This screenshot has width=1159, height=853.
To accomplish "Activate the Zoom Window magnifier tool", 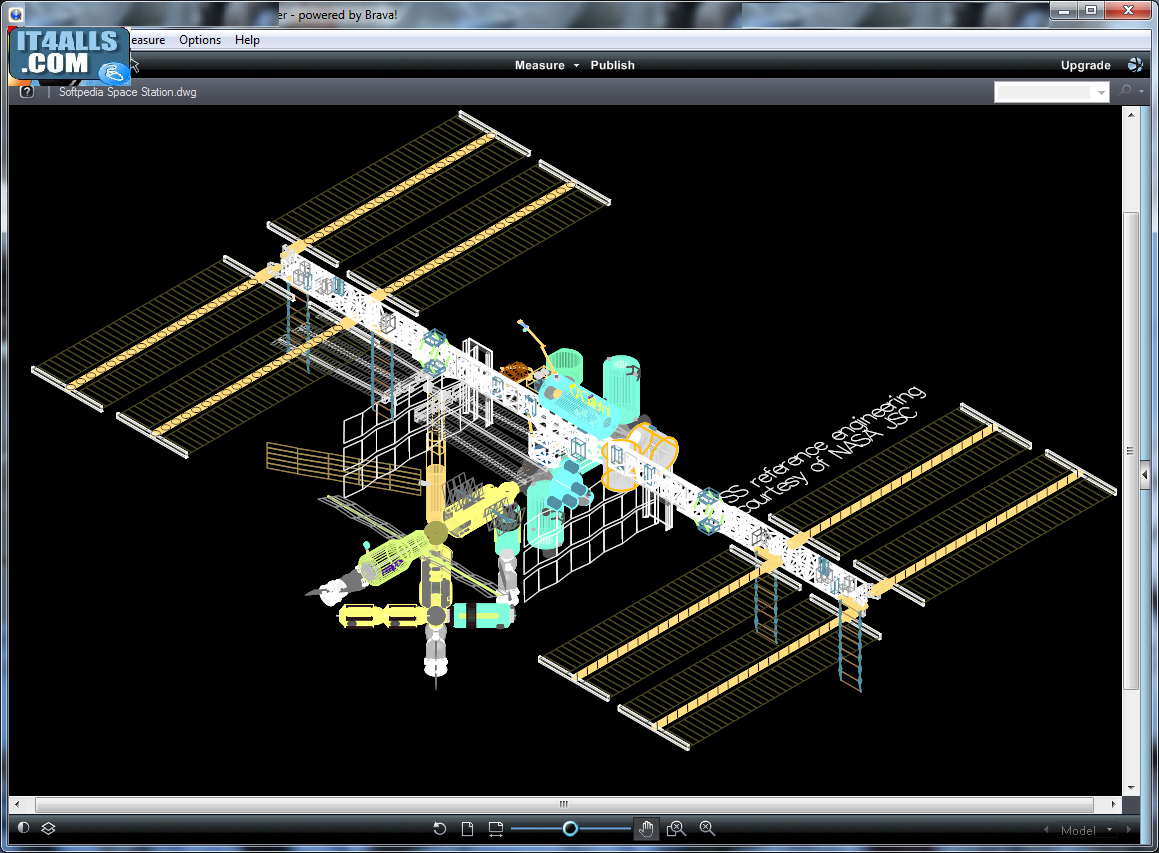I will click(x=676, y=828).
